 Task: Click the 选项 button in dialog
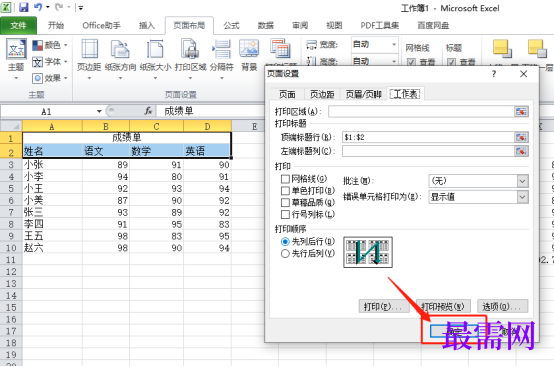click(x=502, y=306)
